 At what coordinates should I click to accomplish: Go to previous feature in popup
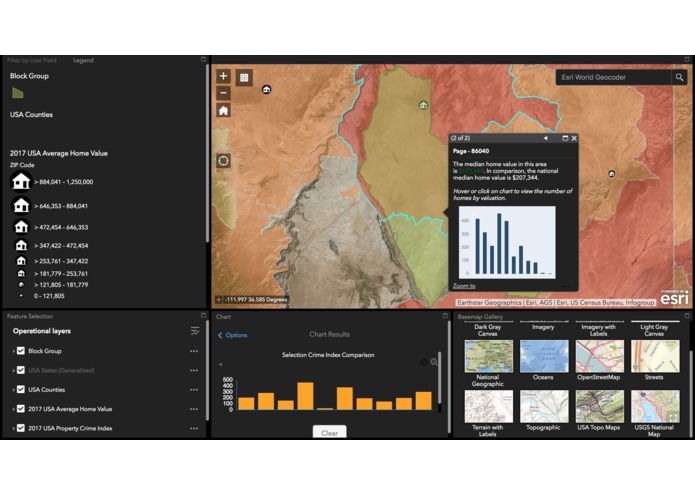coord(546,138)
